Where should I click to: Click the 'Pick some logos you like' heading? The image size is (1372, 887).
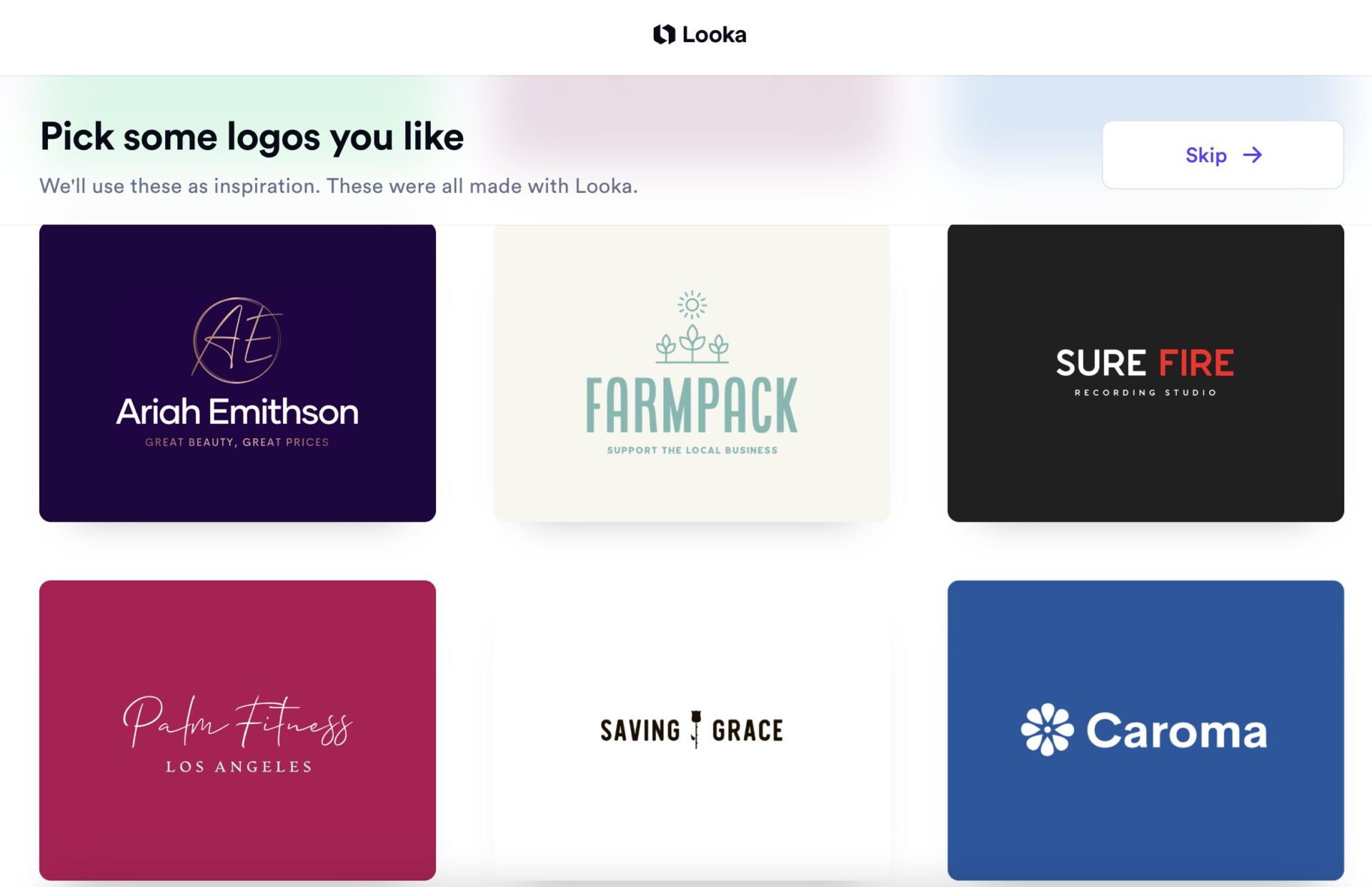click(x=252, y=136)
